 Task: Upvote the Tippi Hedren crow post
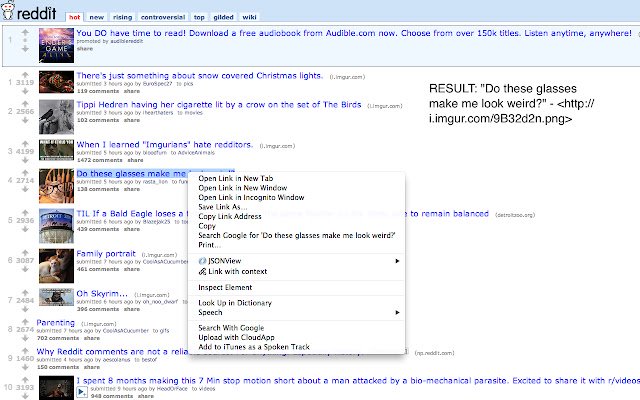[x=25, y=104]
